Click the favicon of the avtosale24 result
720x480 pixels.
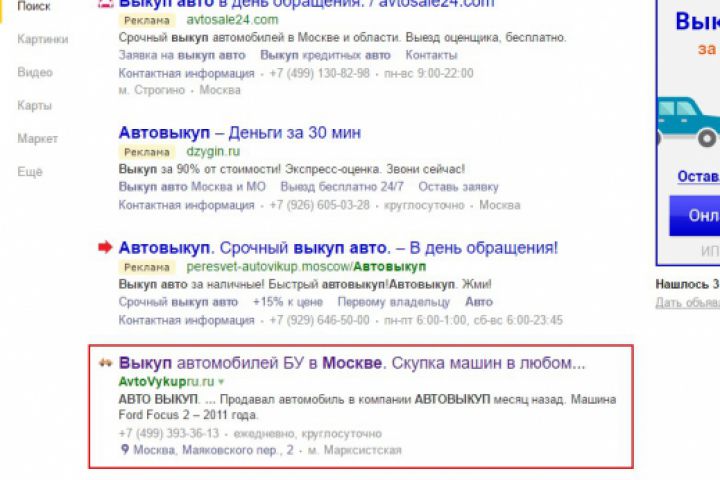106,4
